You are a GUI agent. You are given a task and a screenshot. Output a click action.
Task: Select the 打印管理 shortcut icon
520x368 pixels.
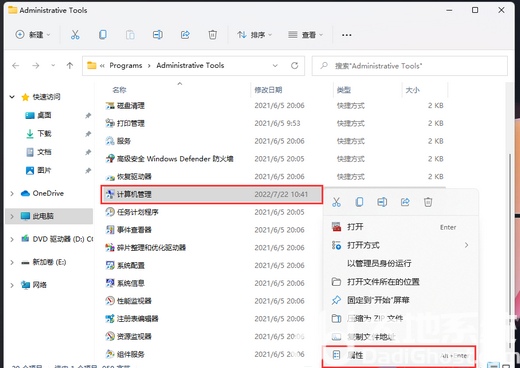(x=110, y=123)
